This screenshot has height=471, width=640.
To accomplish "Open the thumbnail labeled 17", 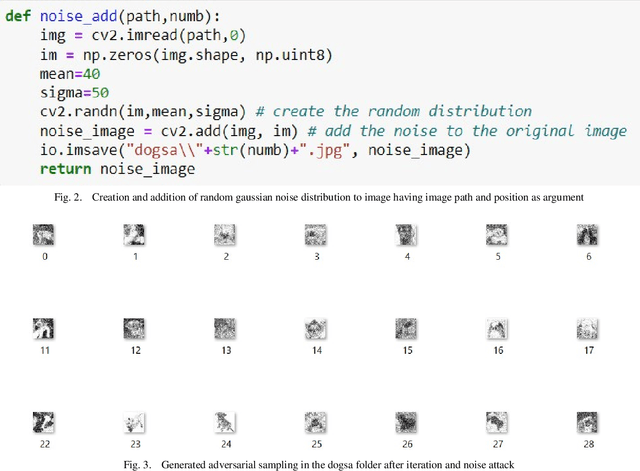I will pos(588,329).
